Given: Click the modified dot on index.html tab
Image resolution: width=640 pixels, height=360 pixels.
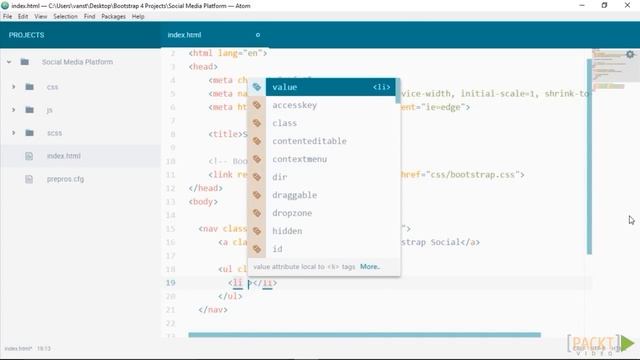Looking at the screenshot, I should (x=258, y=35).
